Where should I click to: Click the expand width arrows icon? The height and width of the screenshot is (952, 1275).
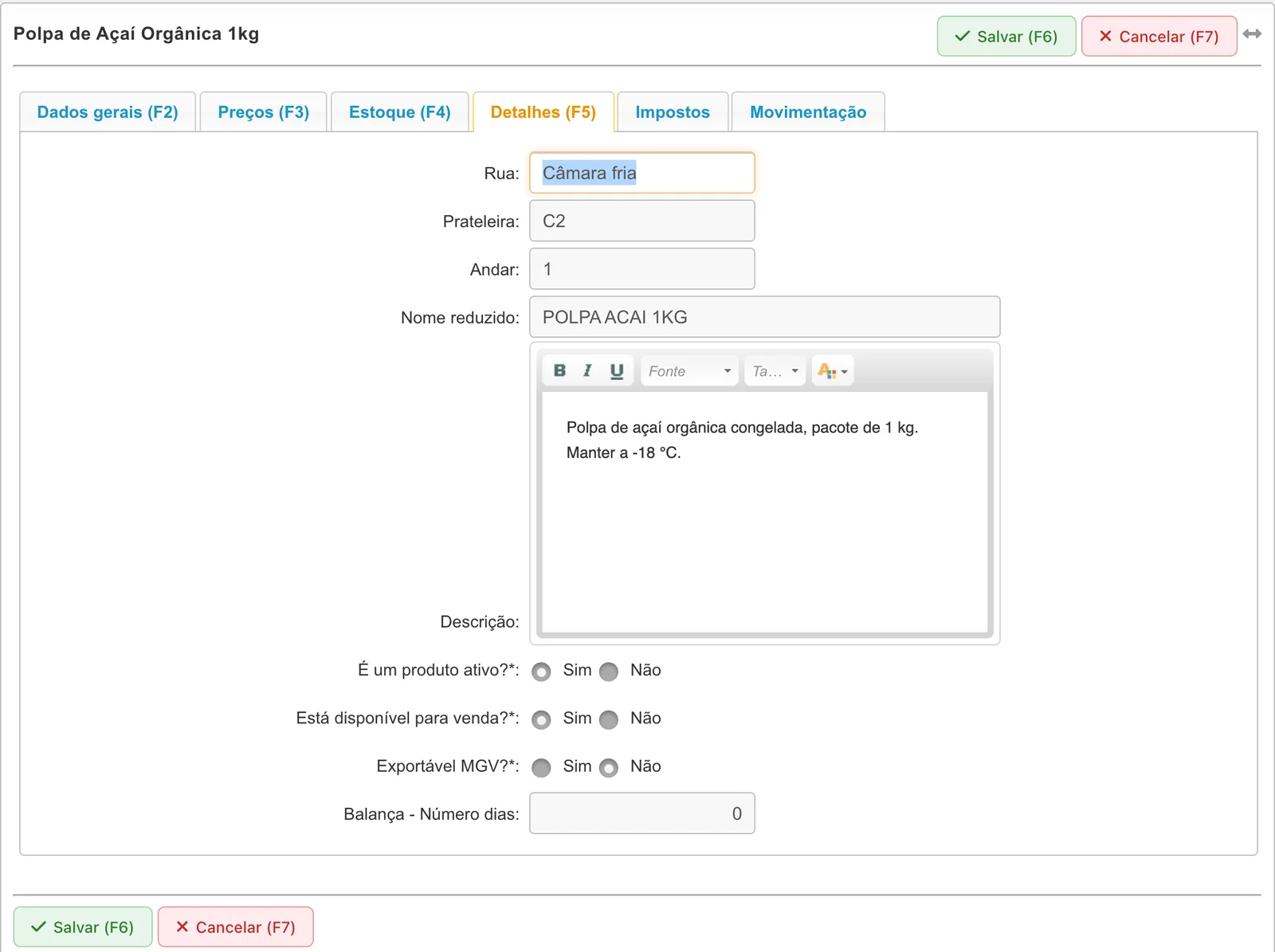click(1252, 34)
